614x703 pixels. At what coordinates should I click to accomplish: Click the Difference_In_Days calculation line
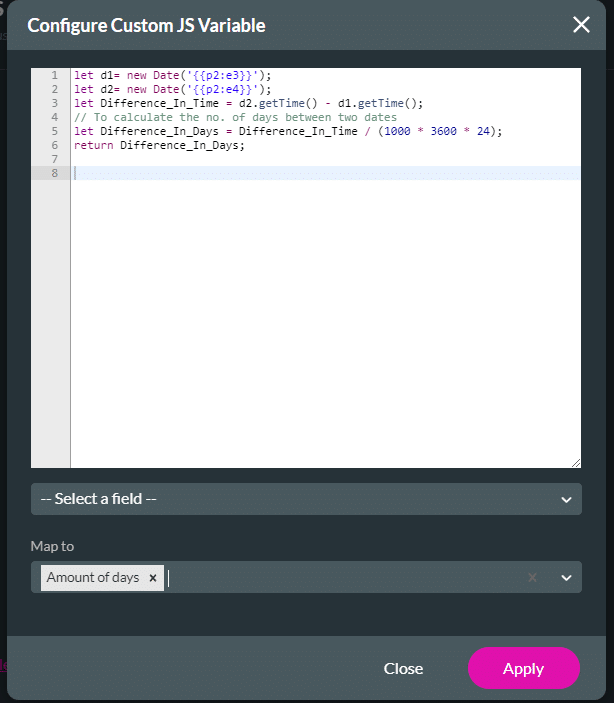click(x=287, y=131)
